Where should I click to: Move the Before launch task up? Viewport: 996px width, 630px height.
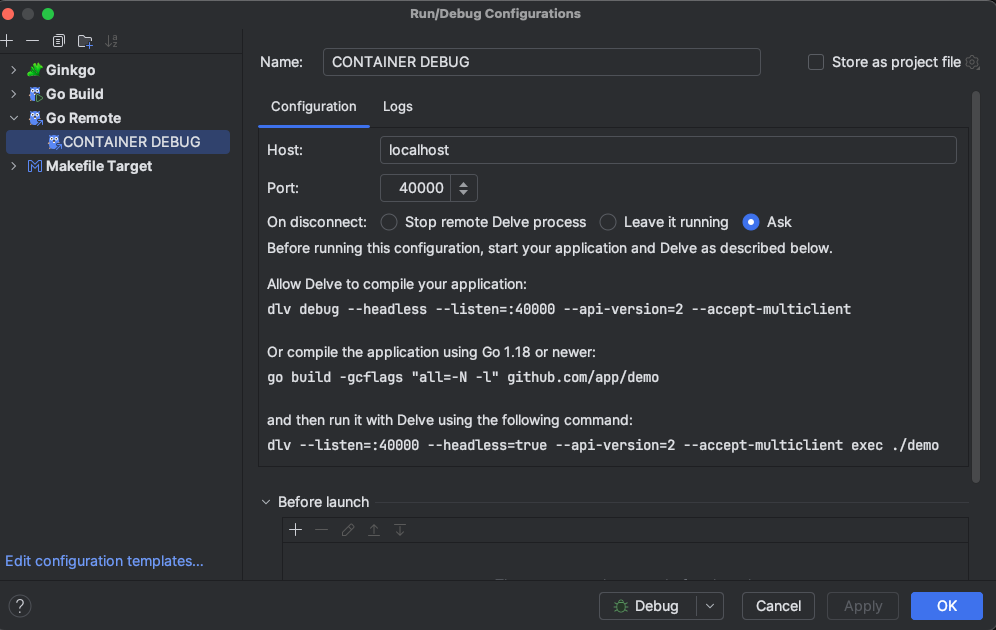pos(373,530)
